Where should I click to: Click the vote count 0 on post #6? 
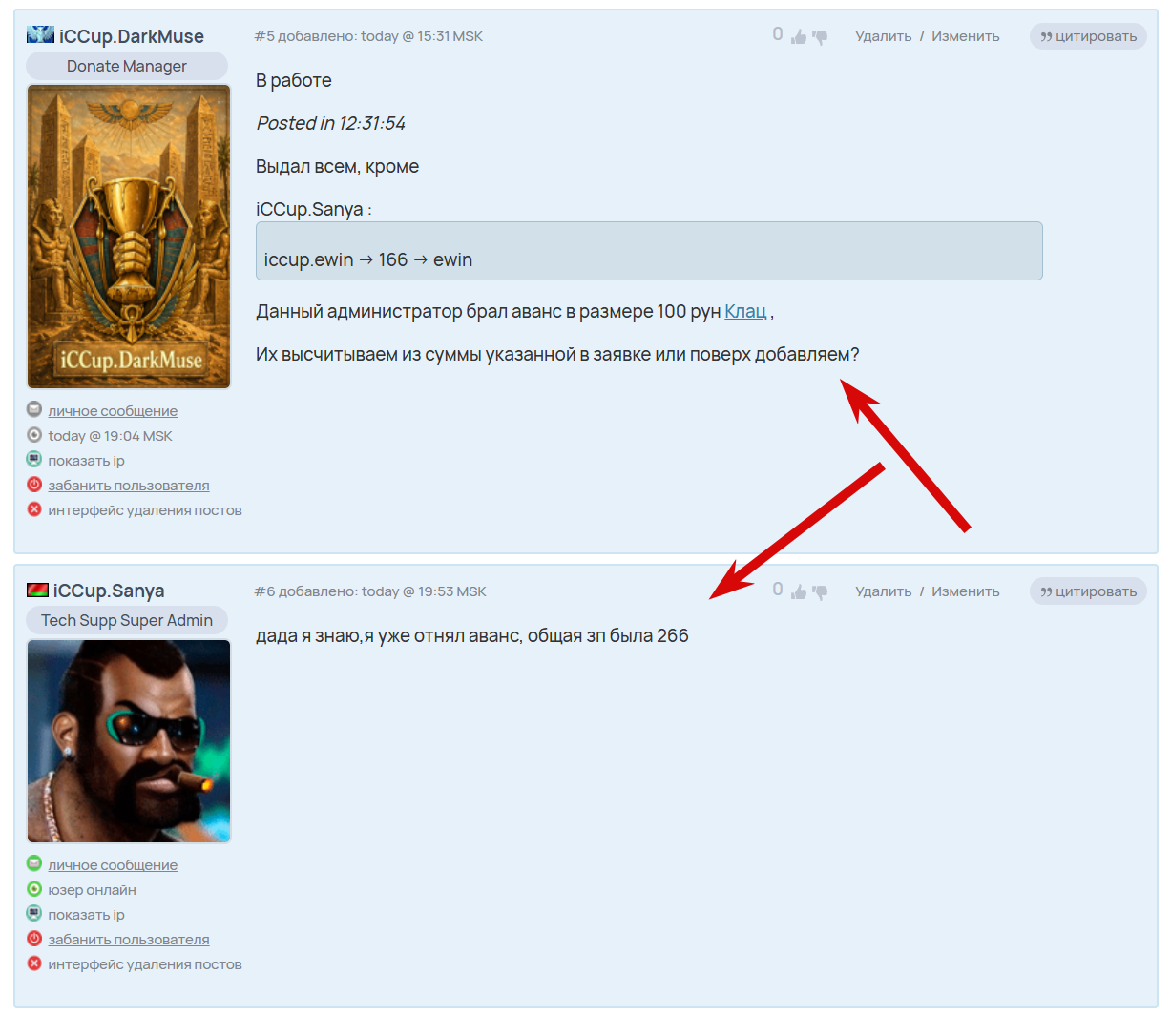[x=778, y=590]
